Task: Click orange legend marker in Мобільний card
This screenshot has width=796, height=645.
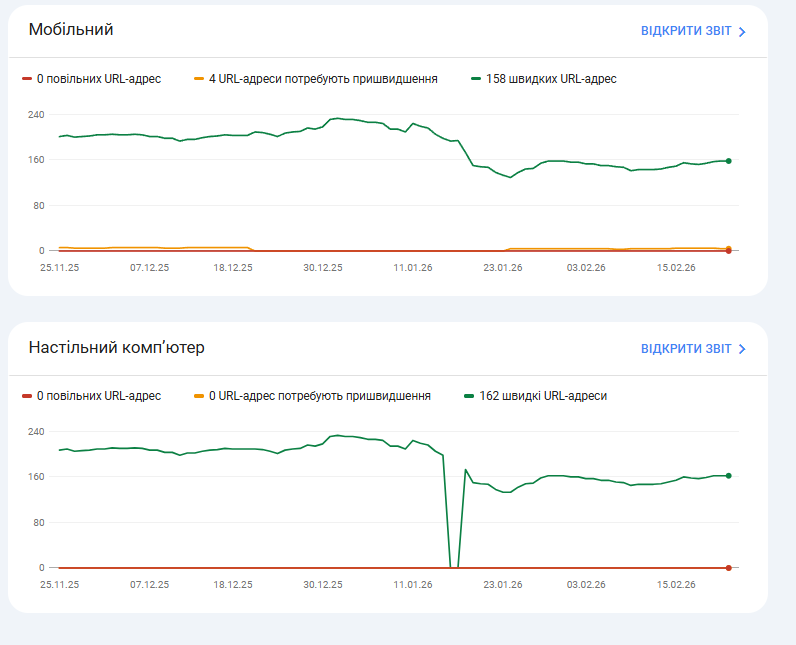Action: 199,79
